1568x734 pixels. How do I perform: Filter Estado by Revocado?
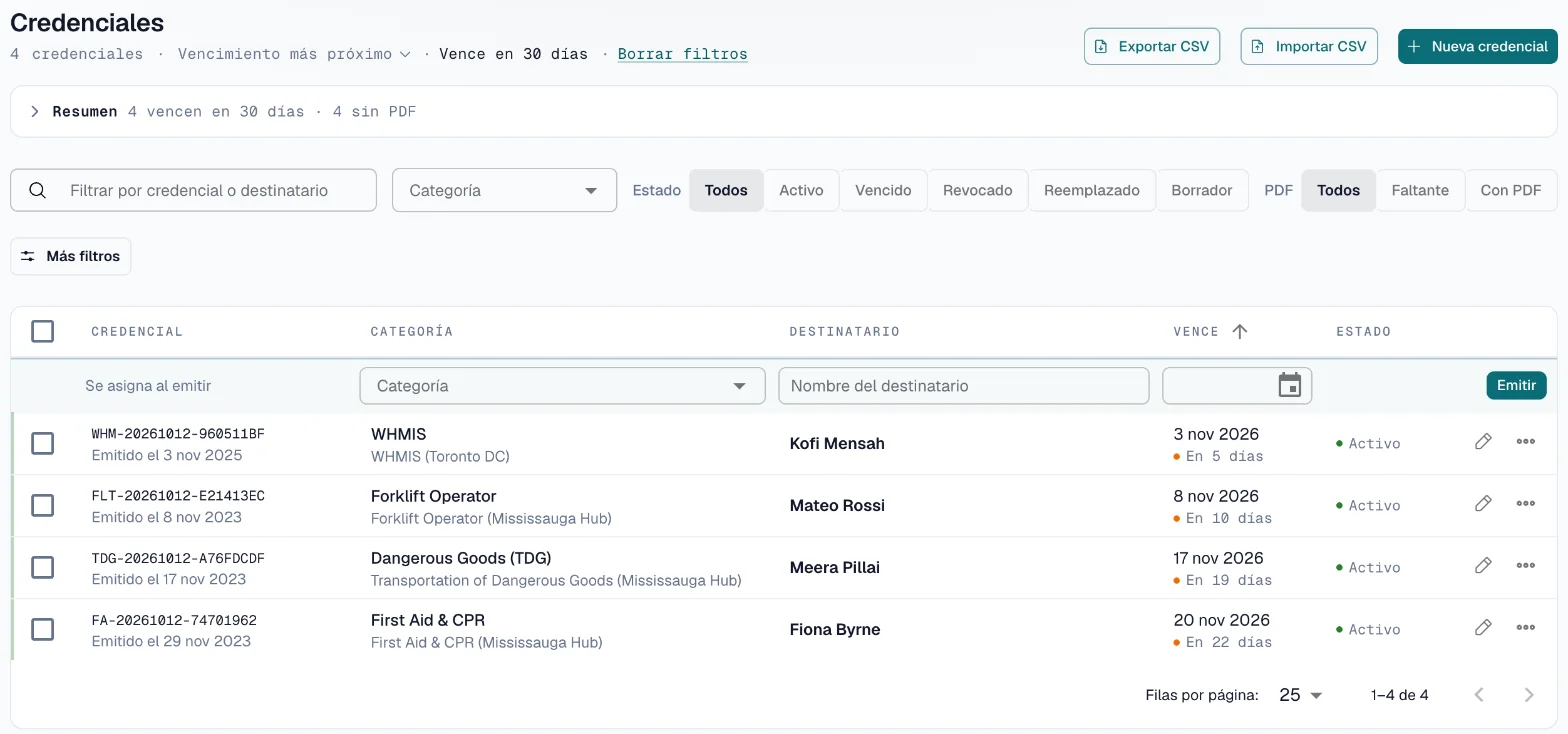(977, 190)
